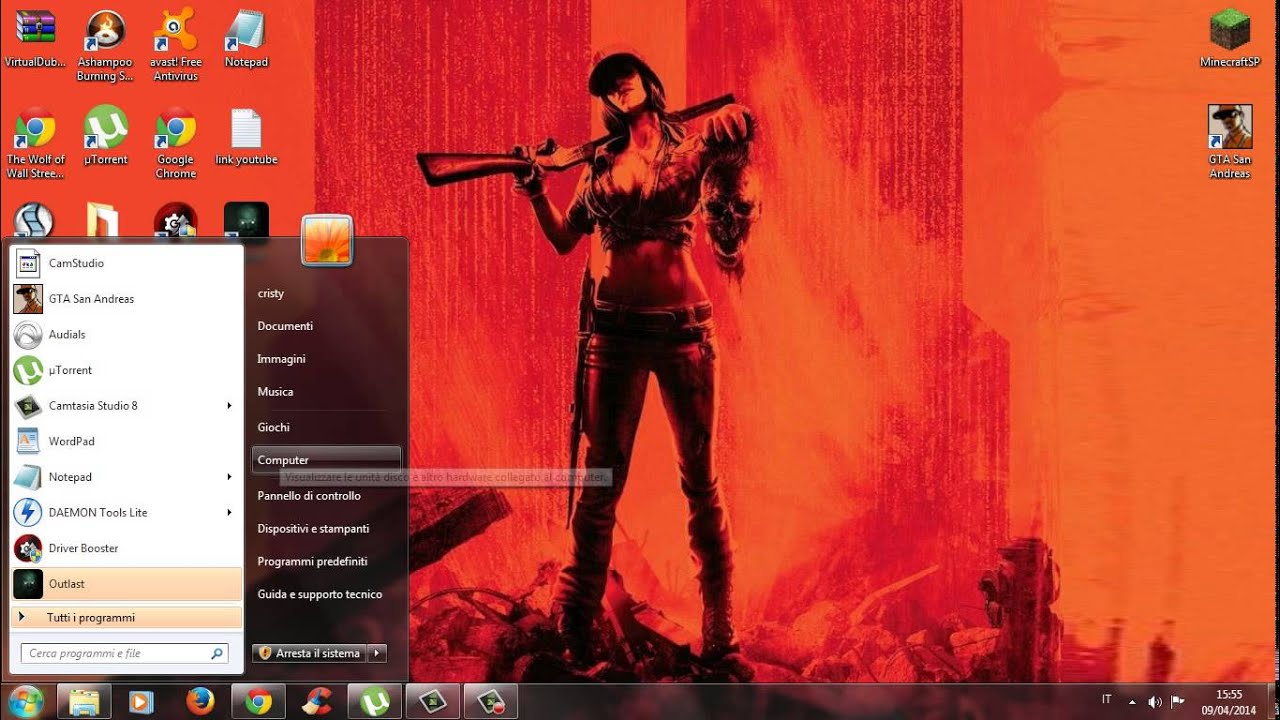Open the volume control in system tray
This screenshot has width=1280, height=720.
click(x=1155, y=702)
